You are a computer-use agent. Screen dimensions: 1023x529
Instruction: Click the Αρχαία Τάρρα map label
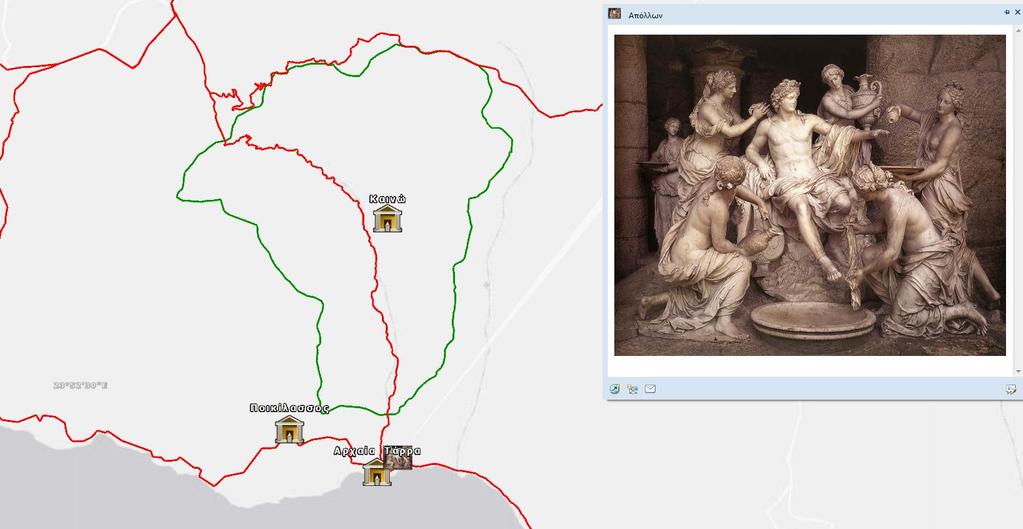[377, 451]
